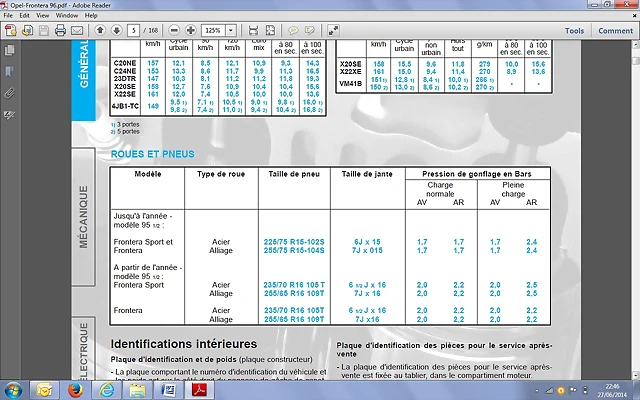Open the Edit menu
This screenshot has width=640, height=400.
(24, 16)
